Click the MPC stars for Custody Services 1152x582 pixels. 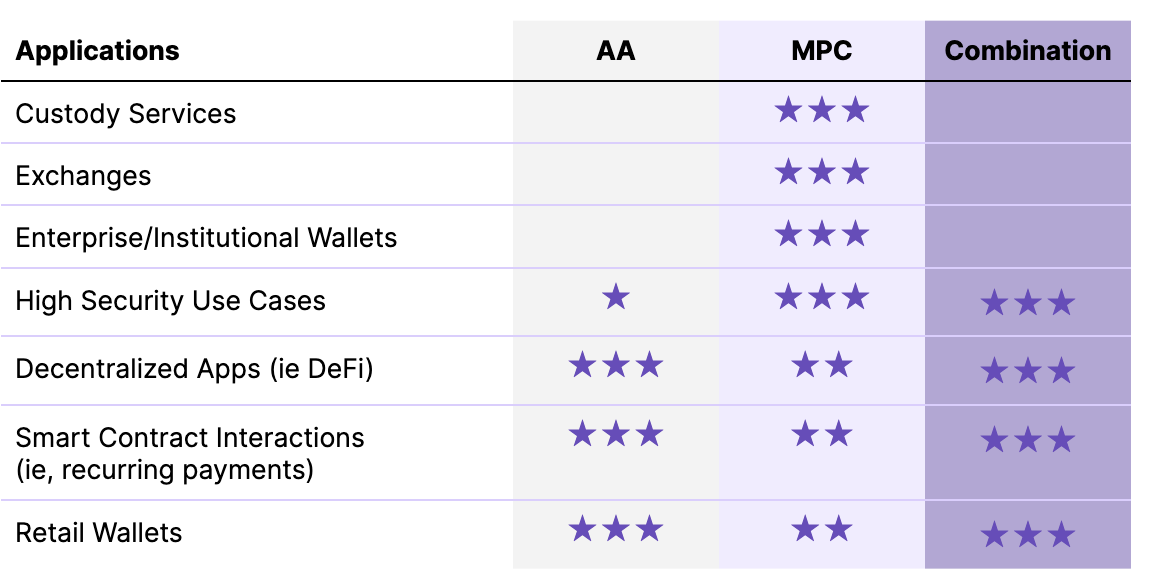(x=821, y=110)
